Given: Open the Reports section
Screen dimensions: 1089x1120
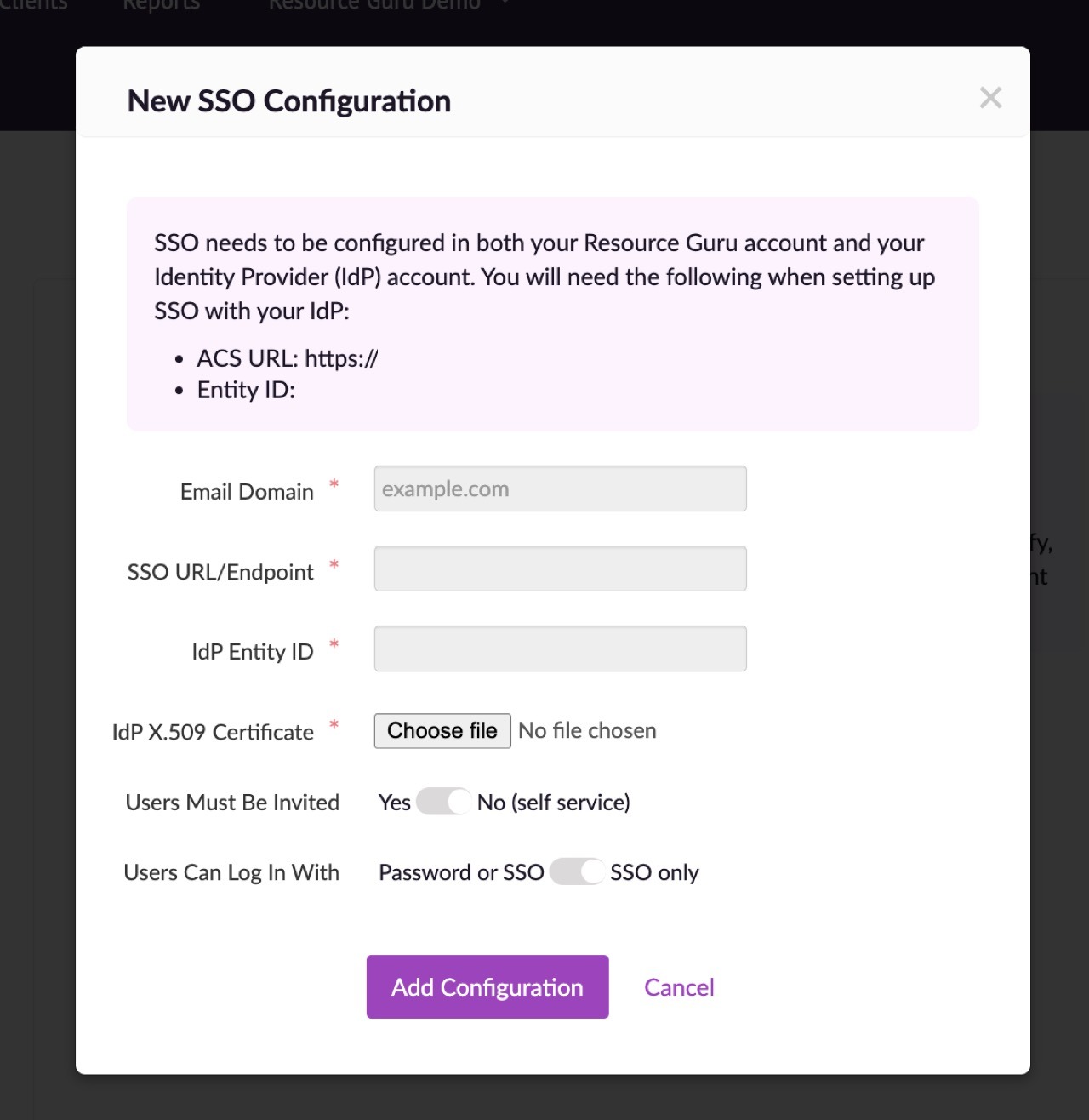Looking at the screenshot, I should pos(161,6).
